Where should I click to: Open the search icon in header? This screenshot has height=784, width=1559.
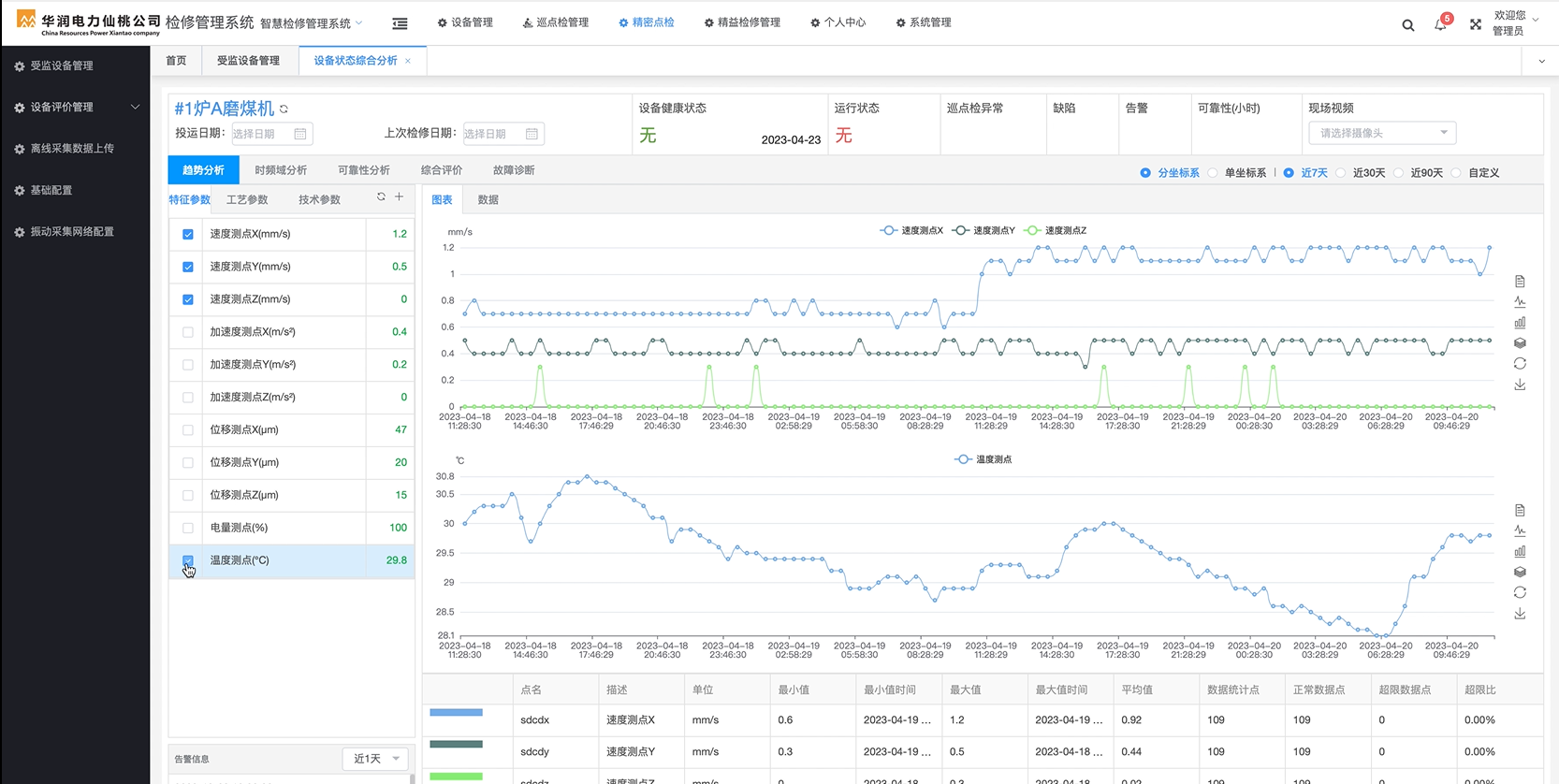tap(1407, 25)
